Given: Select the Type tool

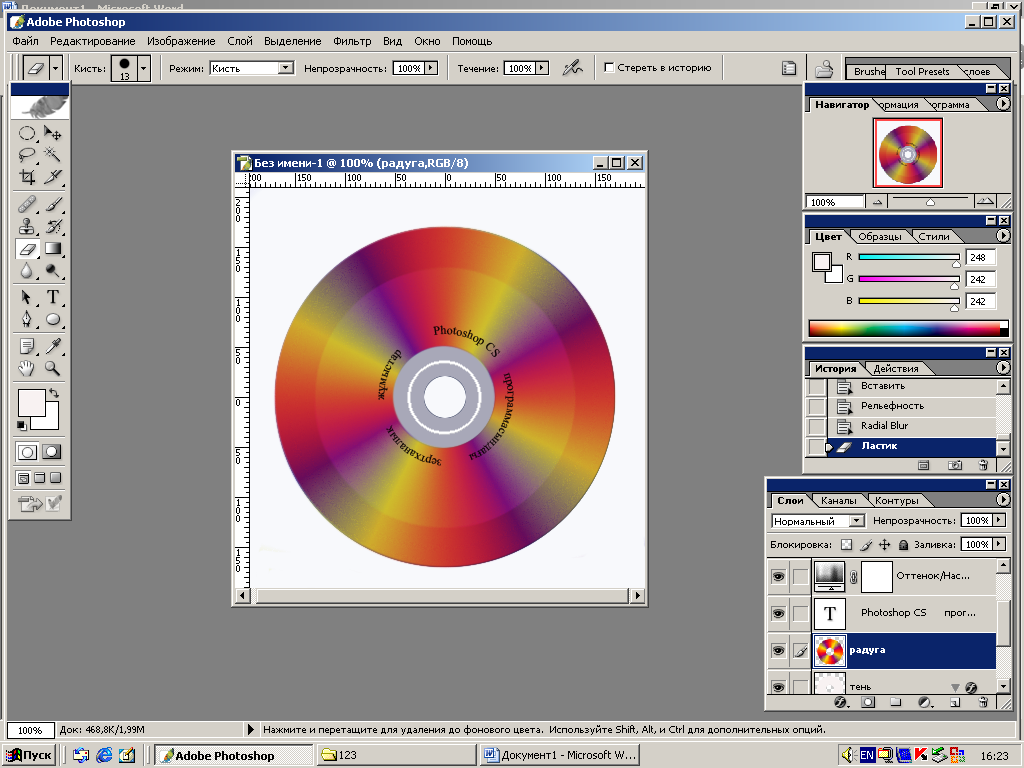Looking at the screenshot, I should coord(53,297).
